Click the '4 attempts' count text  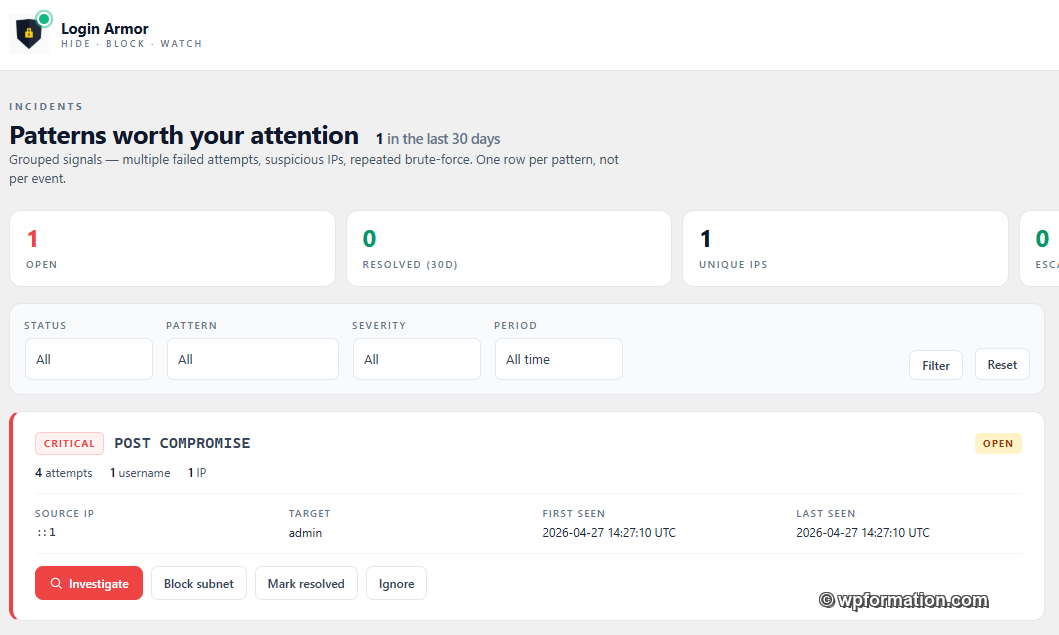[63, 473]
